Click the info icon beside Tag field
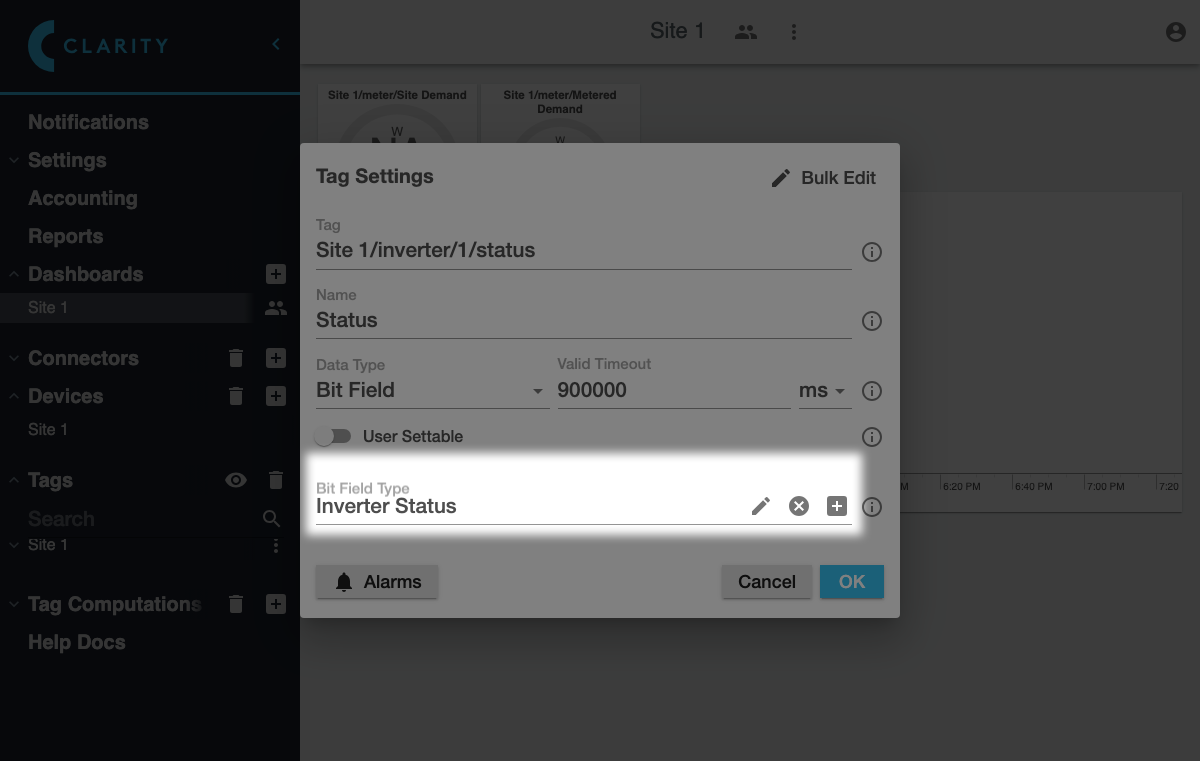Viewport: 1200px width, 761px height. point(872,252)
